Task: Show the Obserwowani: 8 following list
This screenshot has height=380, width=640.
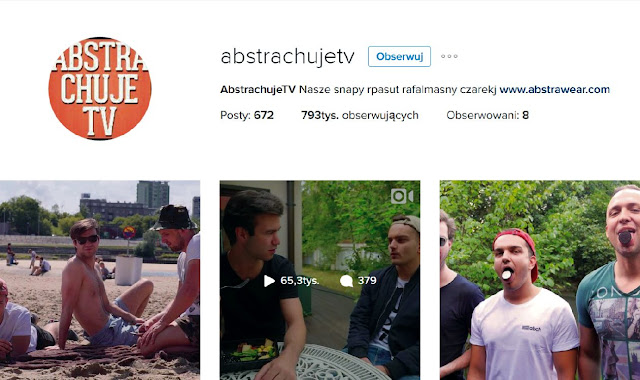Action: tap(487, 115)
